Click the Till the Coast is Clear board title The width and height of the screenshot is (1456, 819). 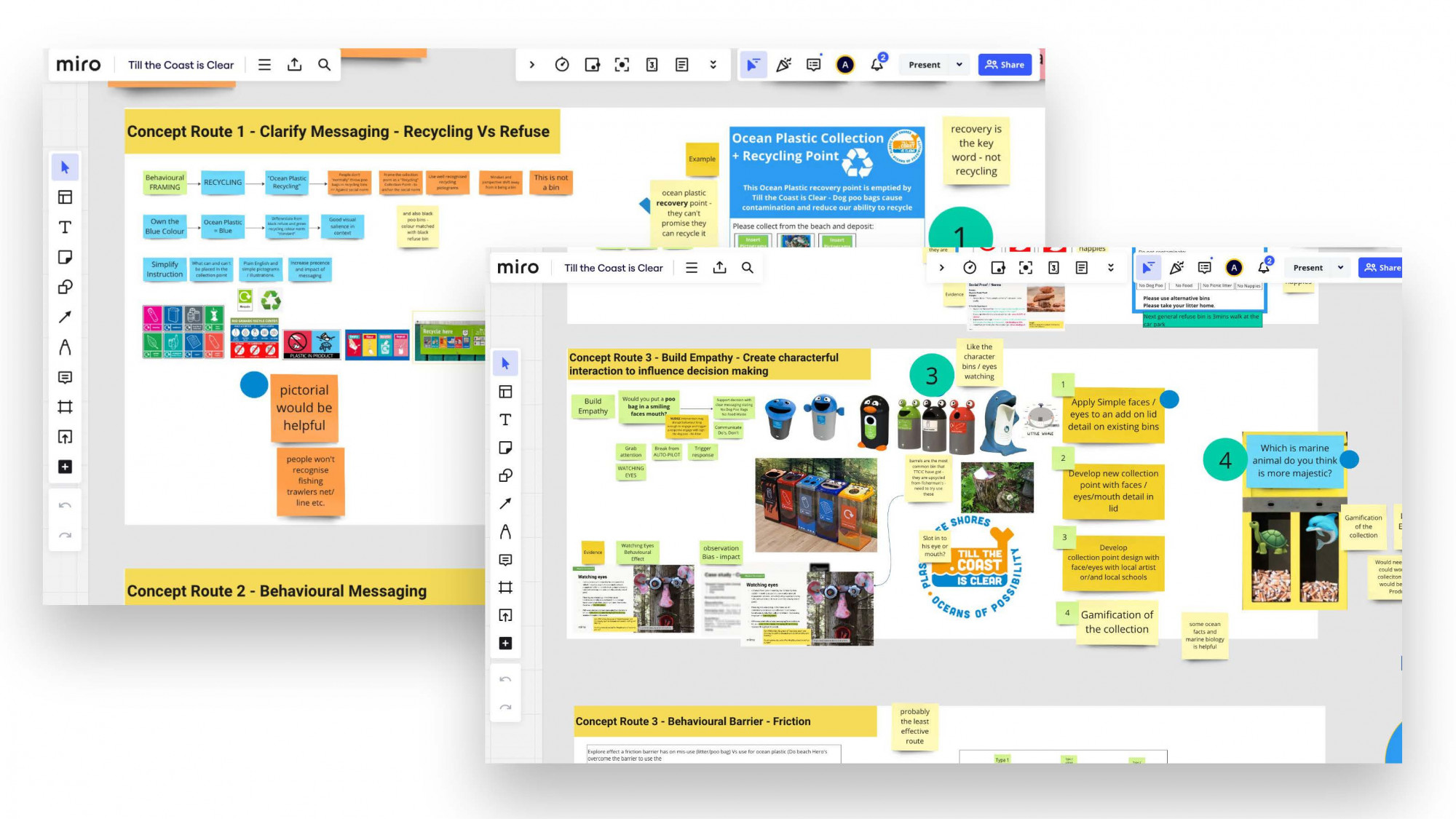click(x=181, y=64)
